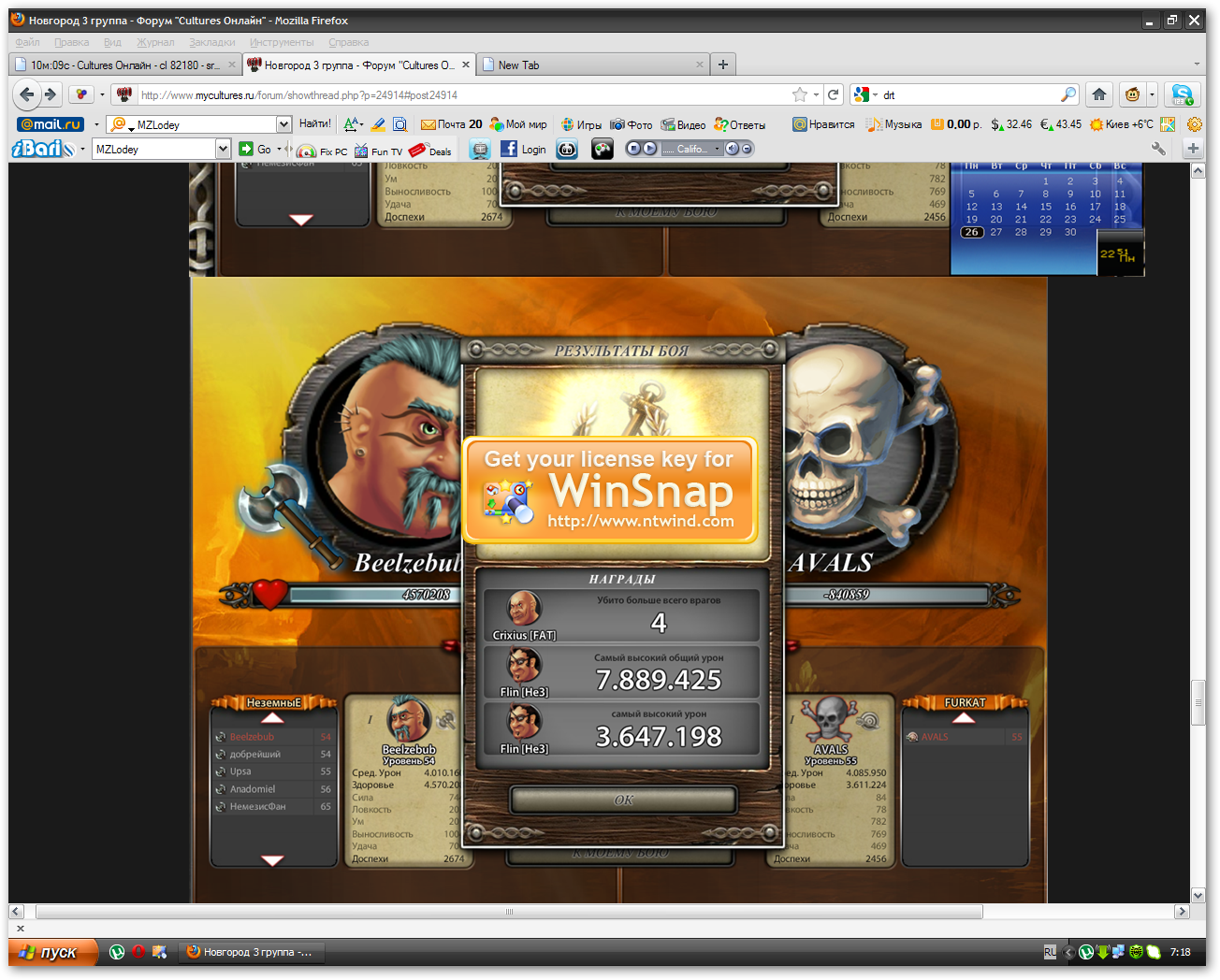Open the radio station Califo... dropdown
Screen dimensions: 1220x980
[x=718, y=149]
